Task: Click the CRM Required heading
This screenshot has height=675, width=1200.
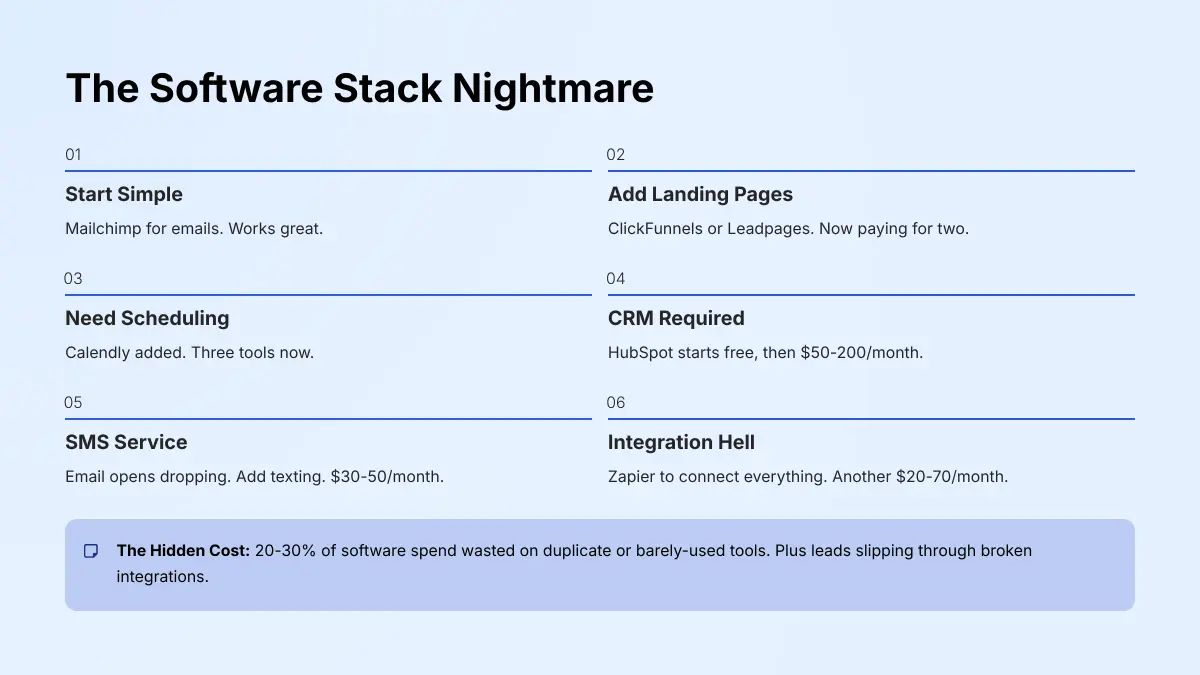Action: [676, 318]
